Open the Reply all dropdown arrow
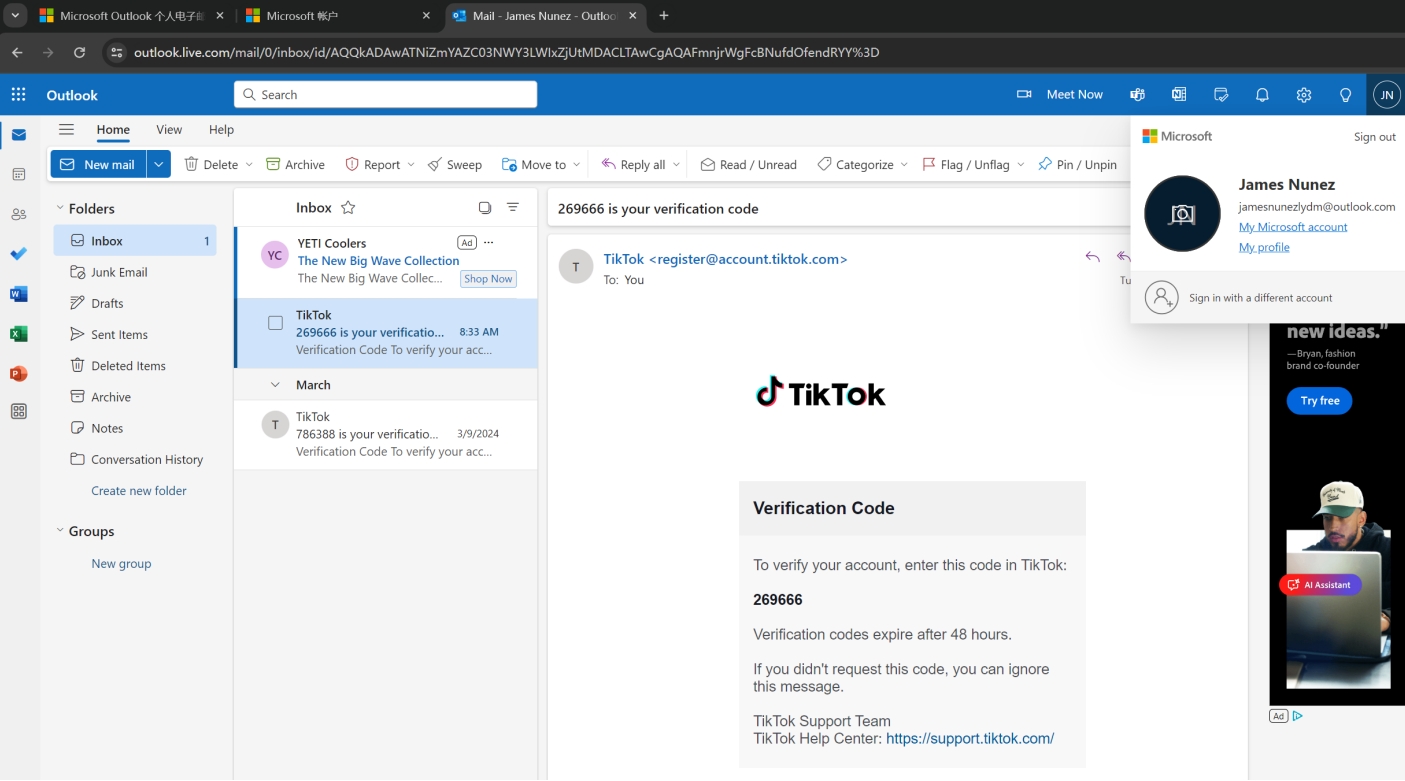 tap(676, 165)
